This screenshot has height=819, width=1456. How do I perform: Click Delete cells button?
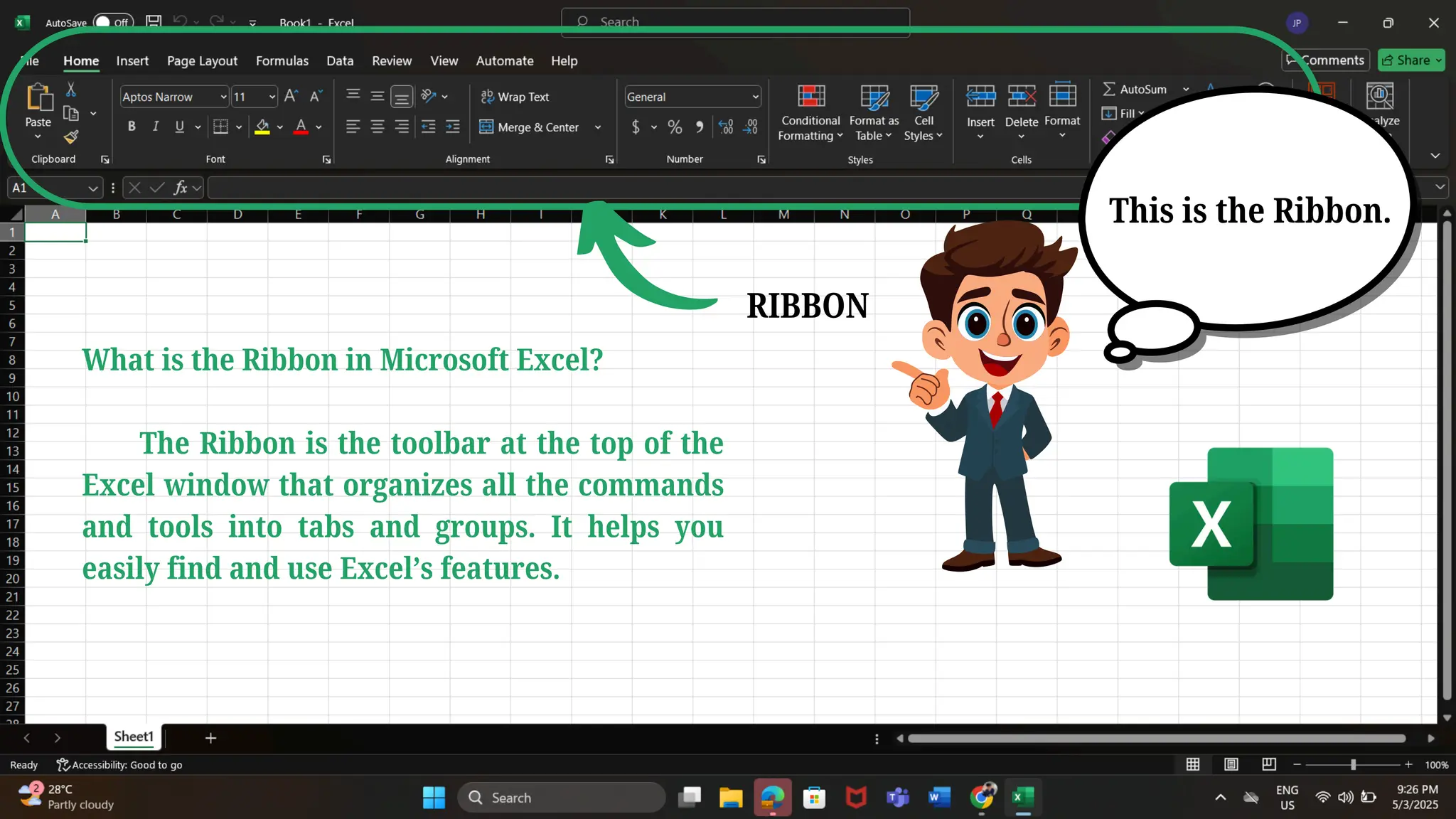tap(1022, 110)
